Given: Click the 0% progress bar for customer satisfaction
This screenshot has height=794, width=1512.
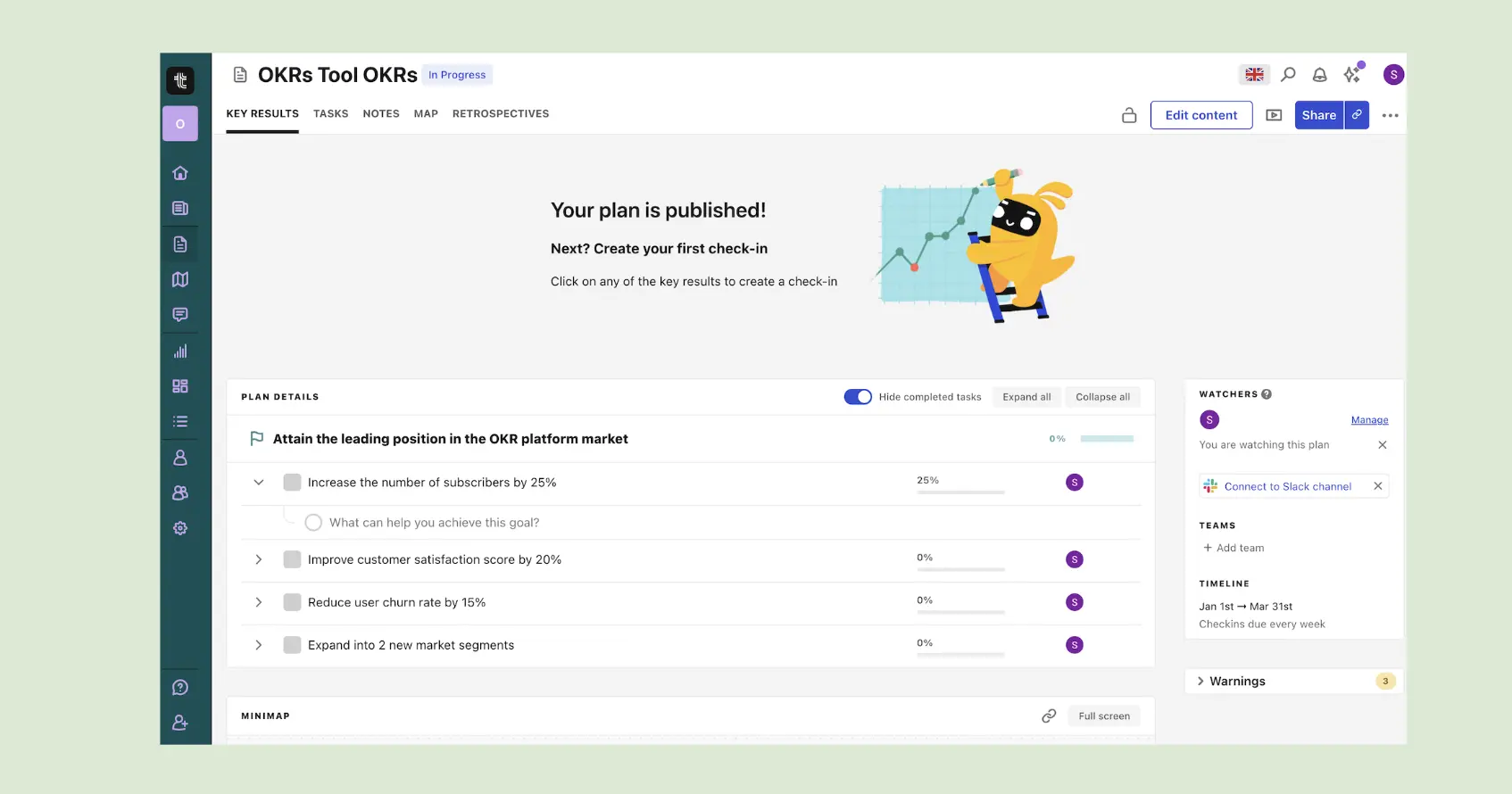Looking at the screenshot, I should click(x=960, y=569).
